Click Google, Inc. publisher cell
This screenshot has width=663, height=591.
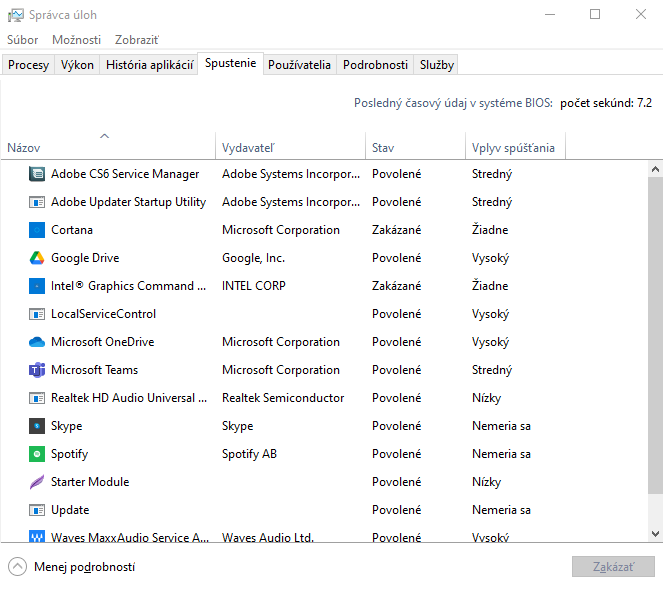point(254,258)
